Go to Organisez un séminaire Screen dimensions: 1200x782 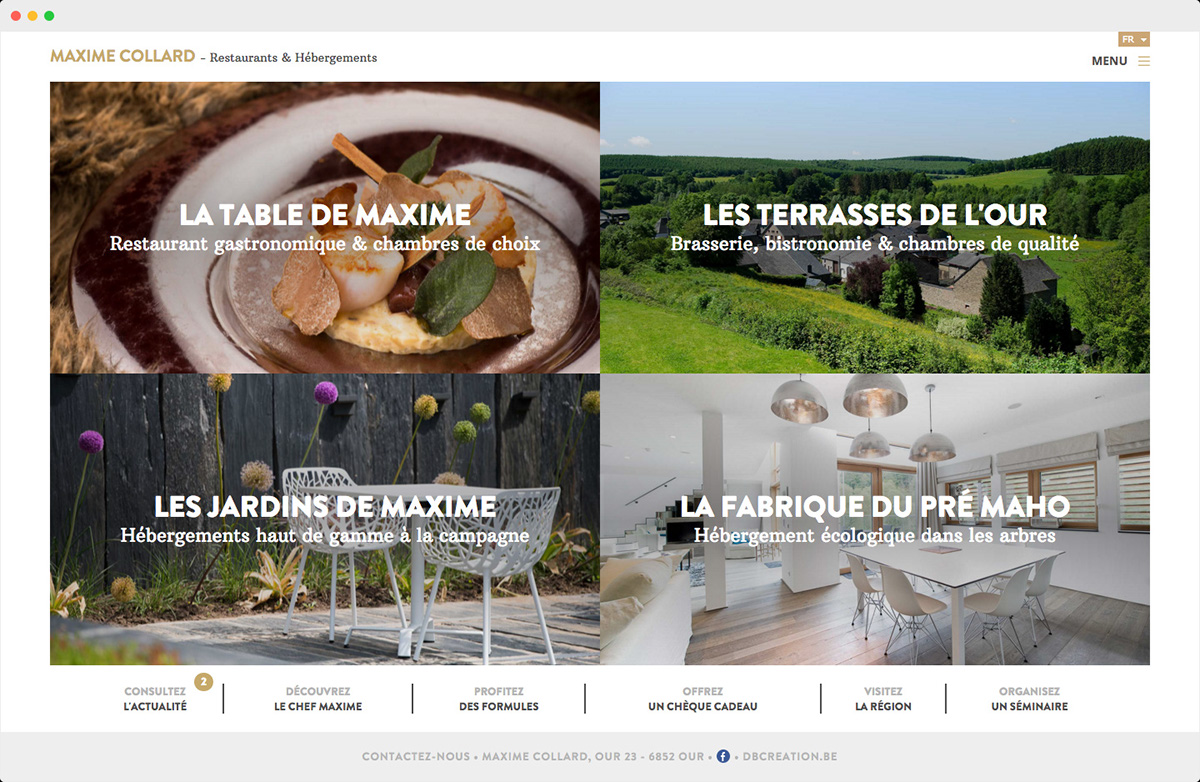[1029, 699]
